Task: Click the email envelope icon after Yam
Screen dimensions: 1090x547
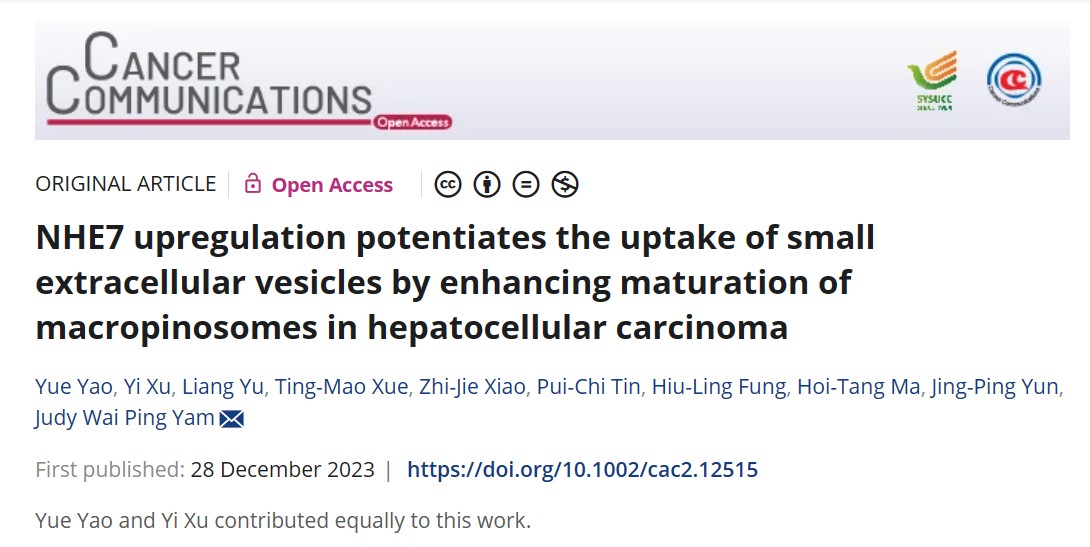Action: 232,419
